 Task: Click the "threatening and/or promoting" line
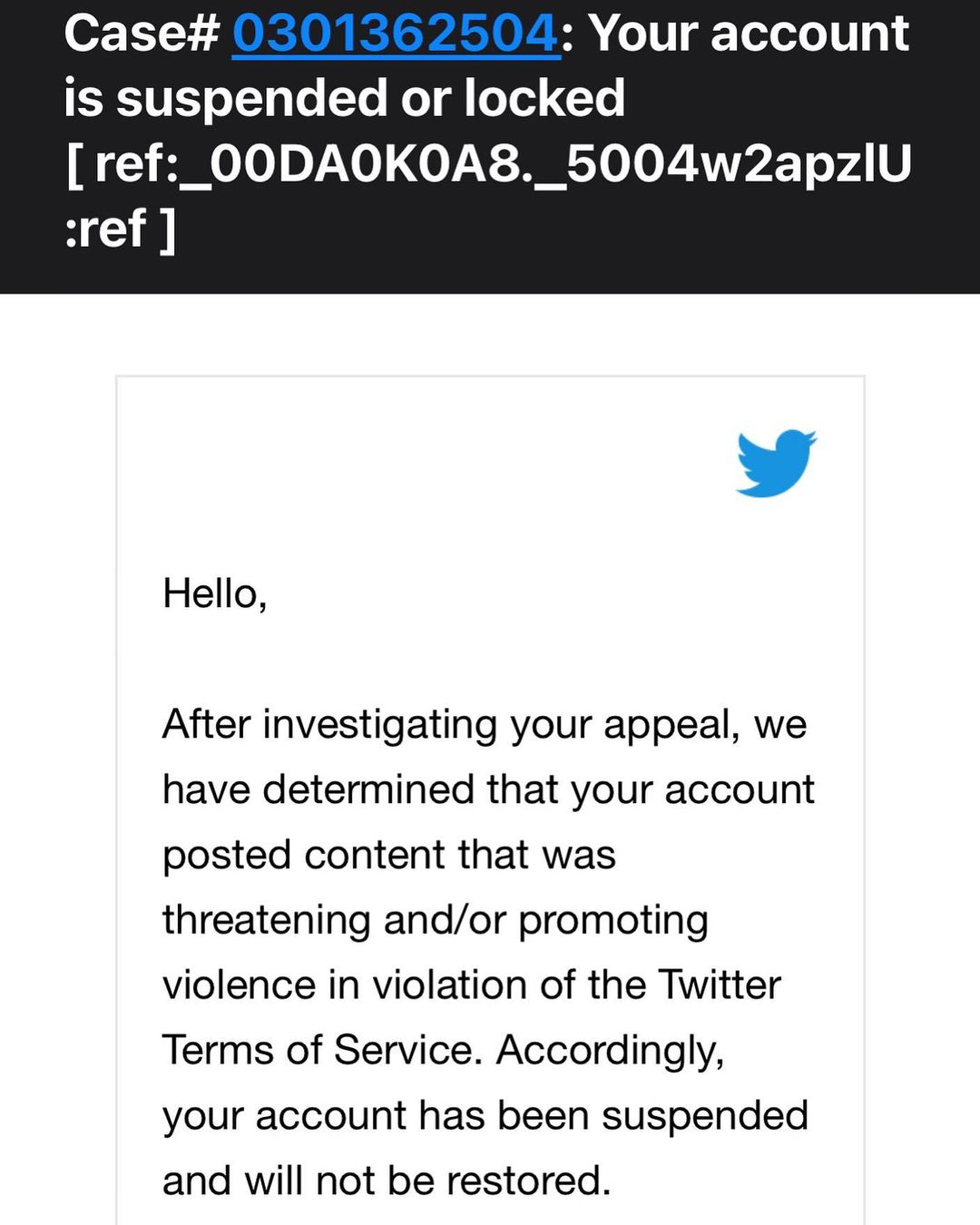click(x=435, y=920)
